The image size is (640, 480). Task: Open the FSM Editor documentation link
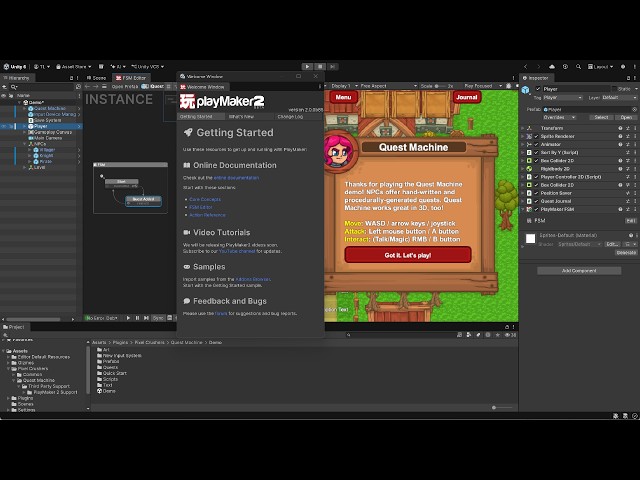tap(201, 207)
